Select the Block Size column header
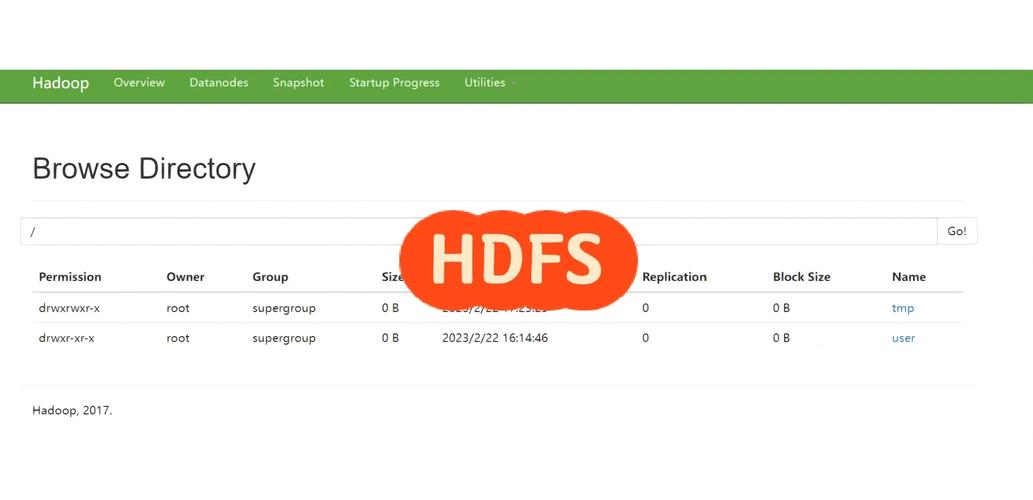This screenshot has width=1033, height=500. [x=801, y=277]
